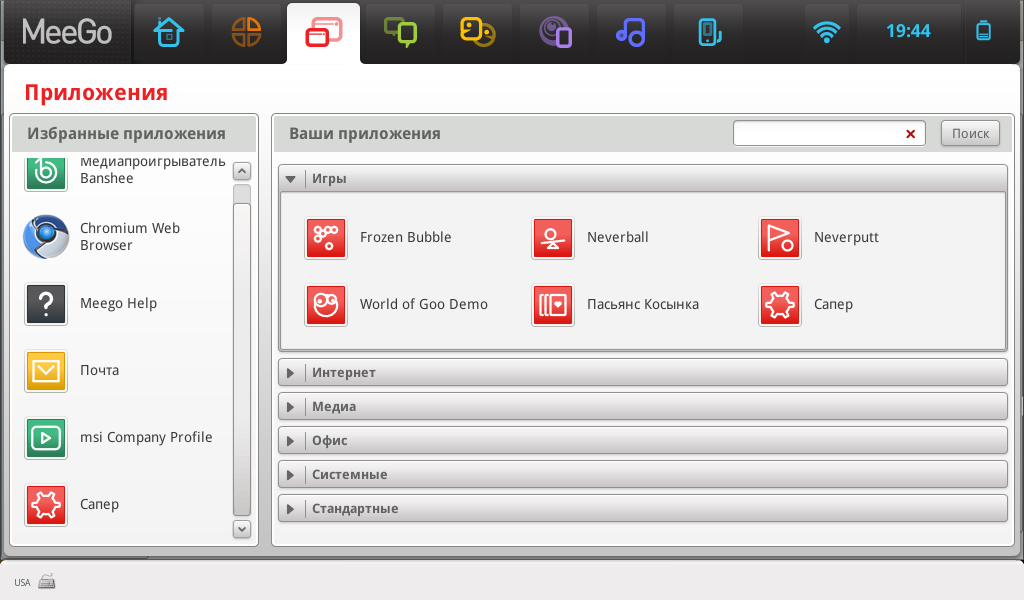The image size is (1024, 600).
Task: Open the Neverball game icon
Action: pyautogui.click(x=553, y=238)
